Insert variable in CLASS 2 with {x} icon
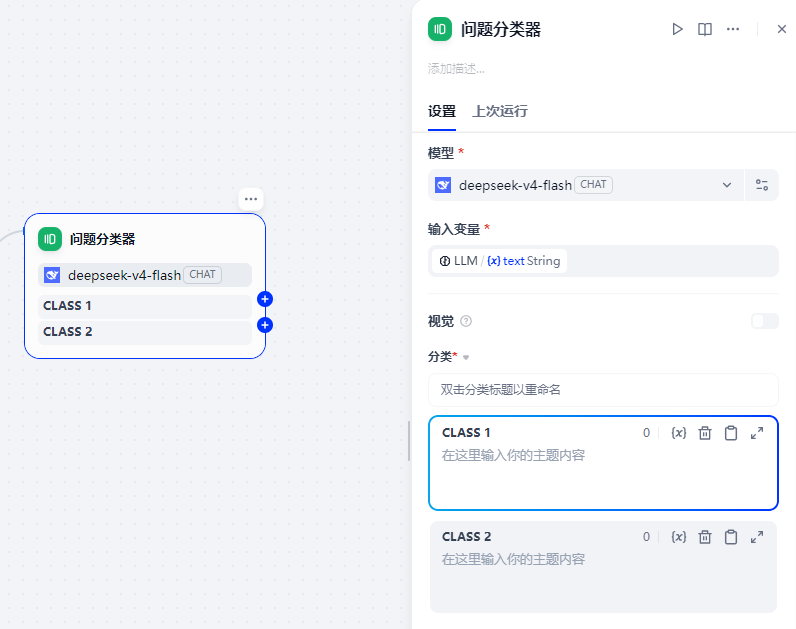Screen dimensions: 796x629 (679, 537)
